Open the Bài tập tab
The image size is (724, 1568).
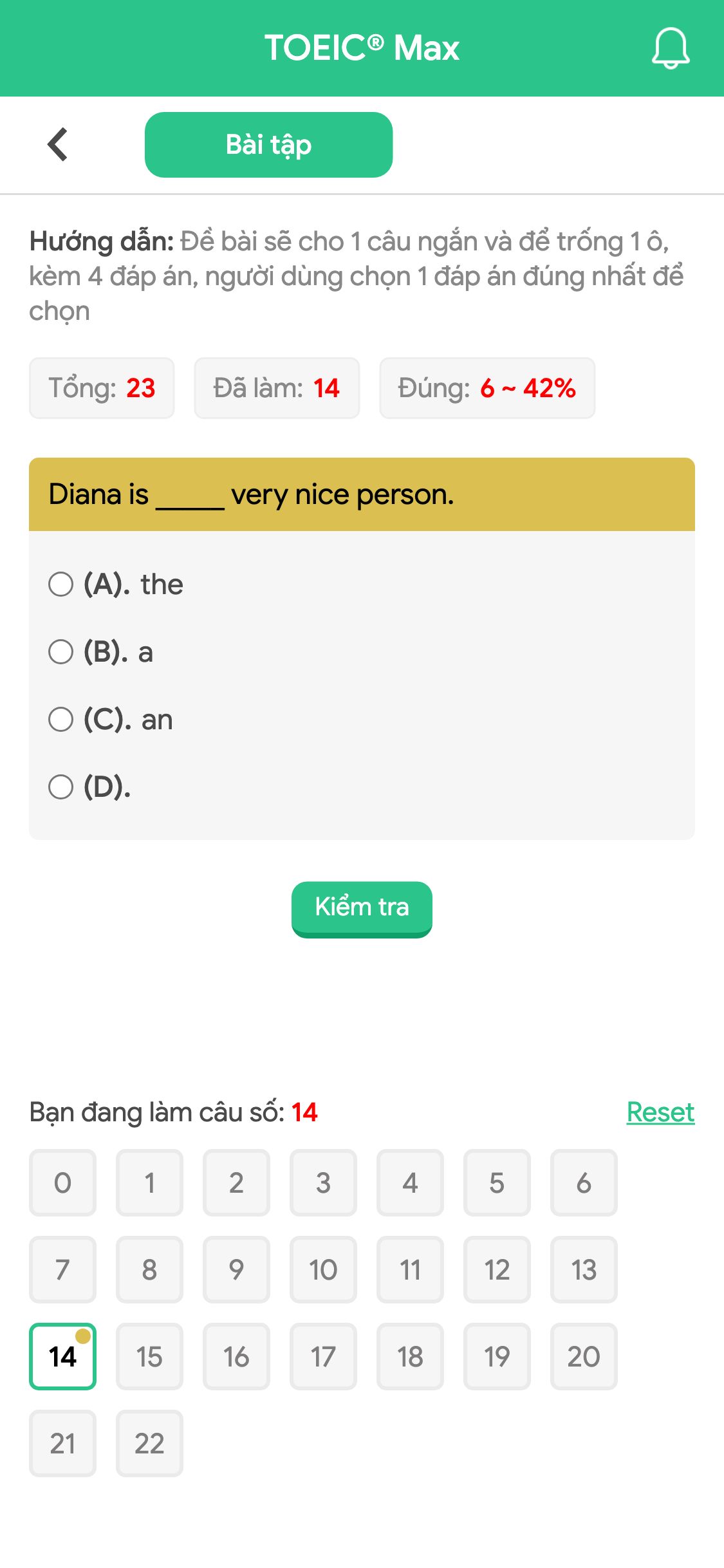(268, 144)
